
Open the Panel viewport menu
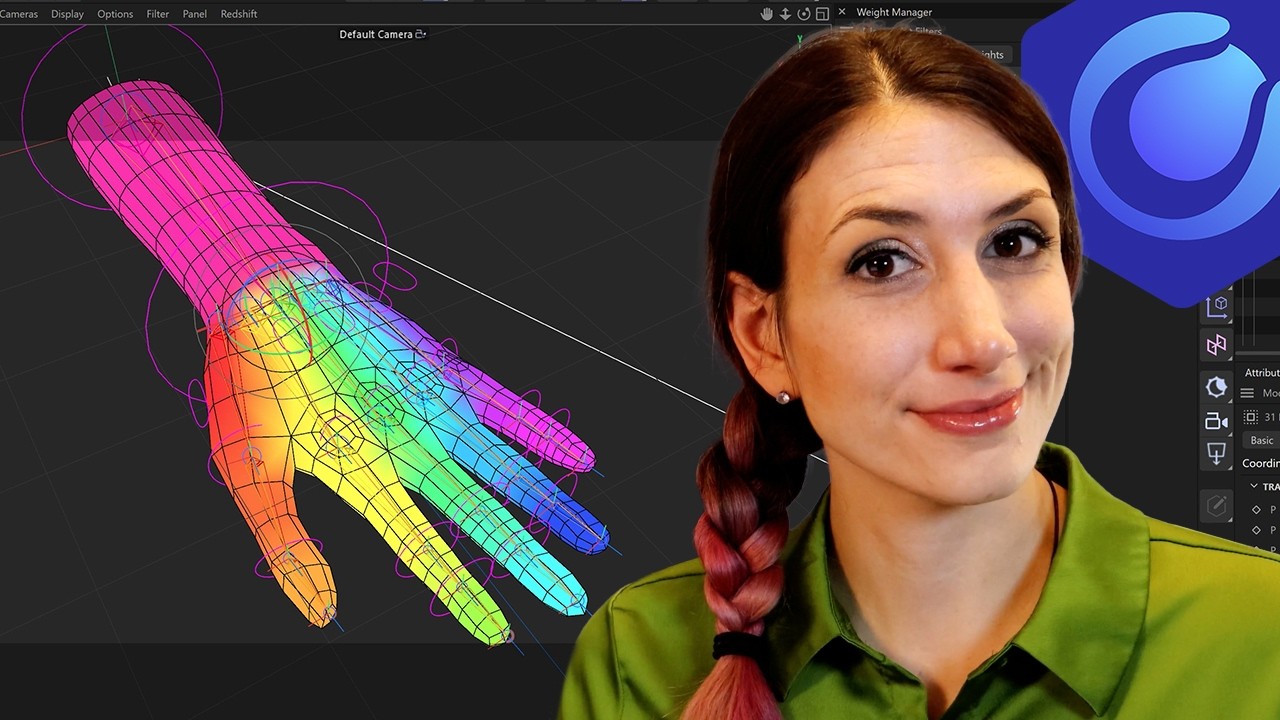(x=195, y=14)
